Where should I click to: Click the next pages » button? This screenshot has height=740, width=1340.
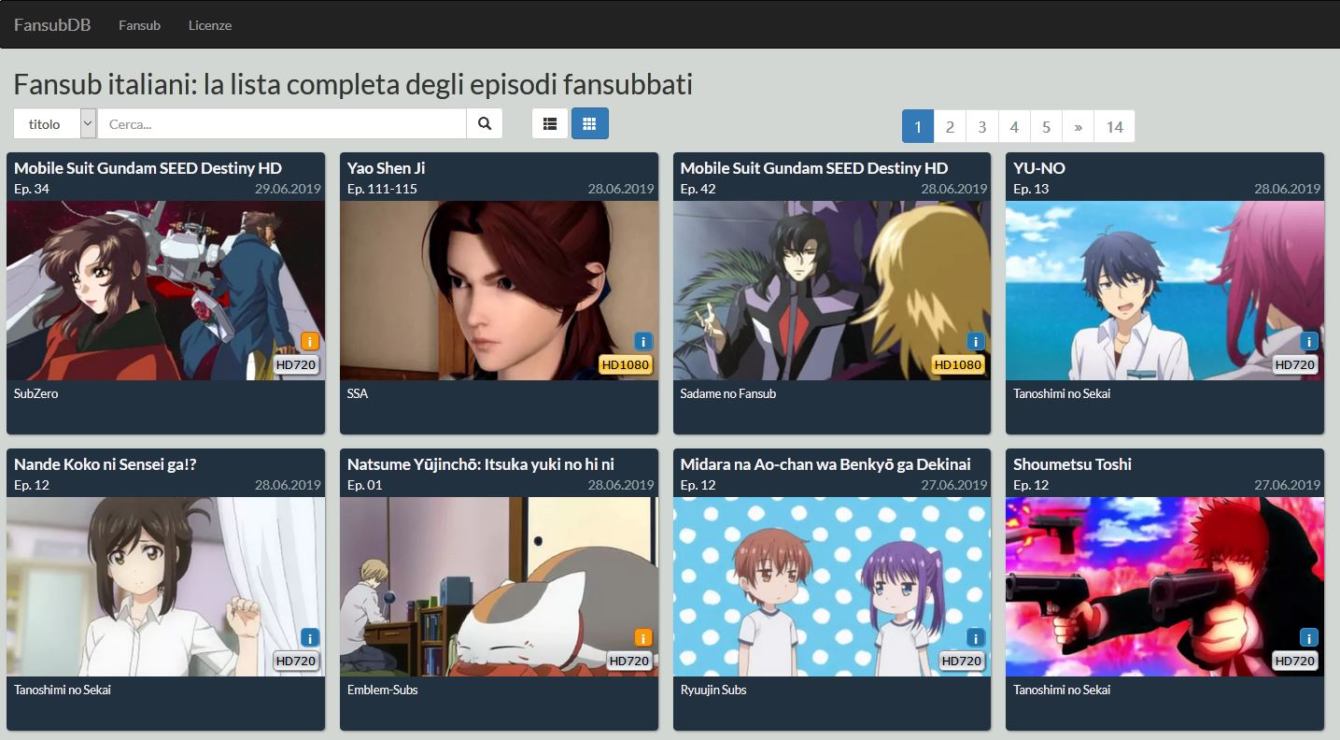pos(1077,126)
